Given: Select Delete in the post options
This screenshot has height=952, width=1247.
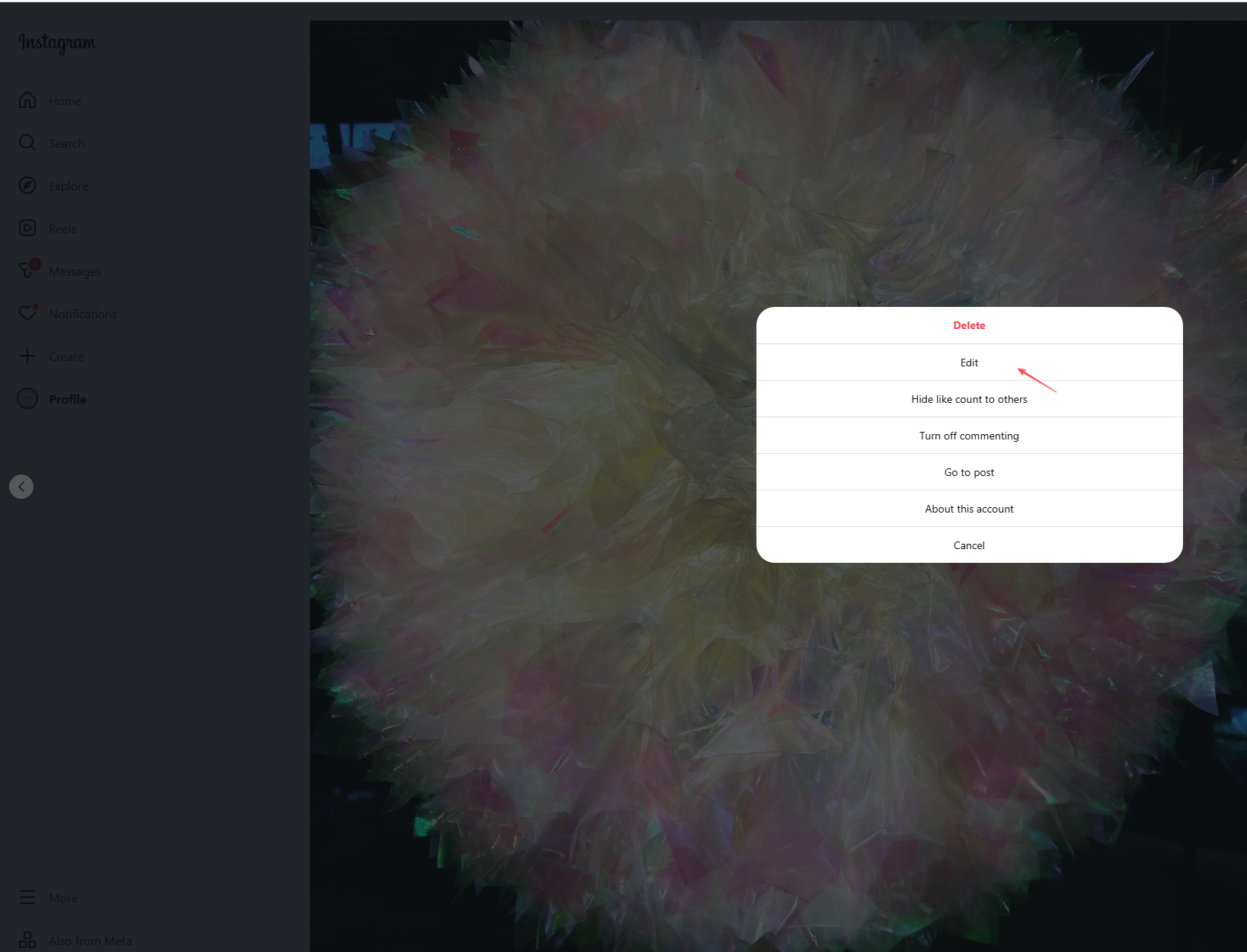Looking at the screenshot, I should tap(969, 325).
